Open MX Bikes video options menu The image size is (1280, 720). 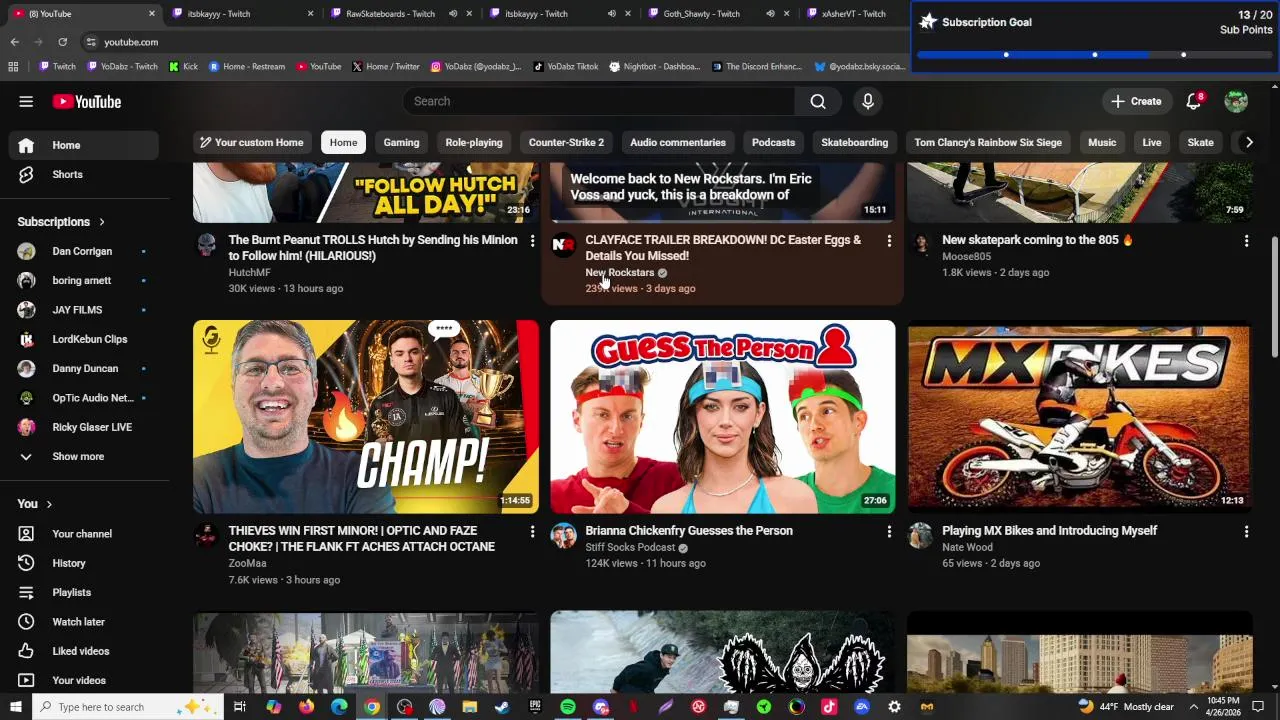(x=1246, y=532)
